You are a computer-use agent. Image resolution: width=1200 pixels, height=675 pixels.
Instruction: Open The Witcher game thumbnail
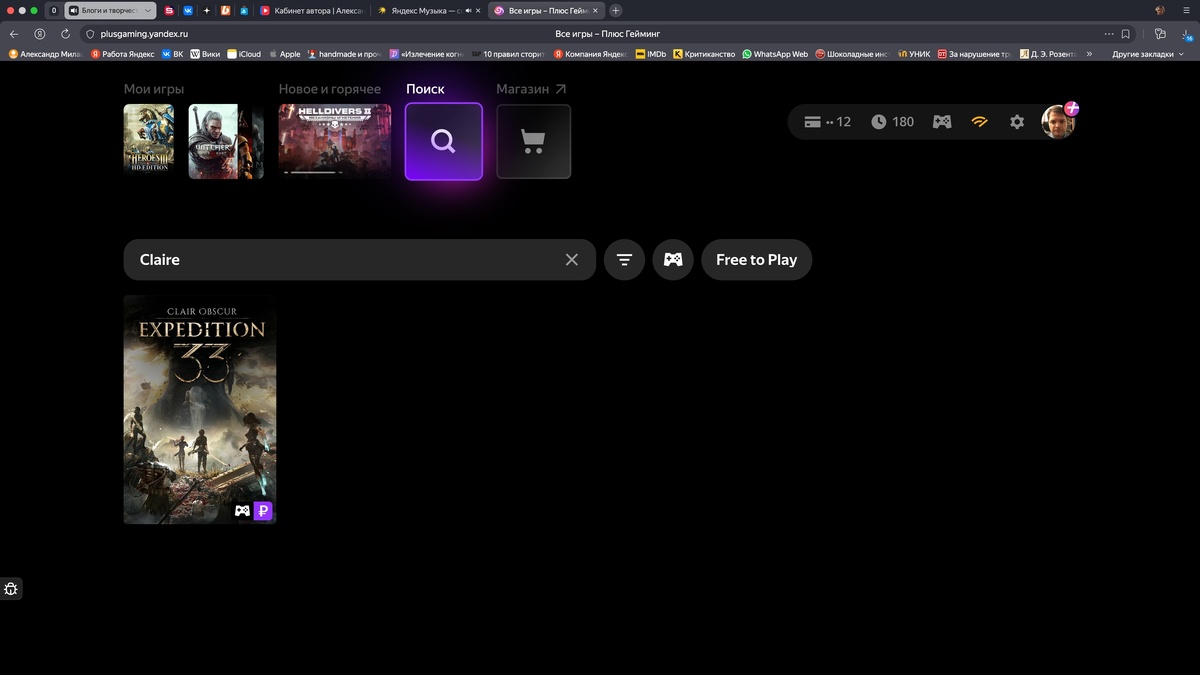click(x=213, y=141)
